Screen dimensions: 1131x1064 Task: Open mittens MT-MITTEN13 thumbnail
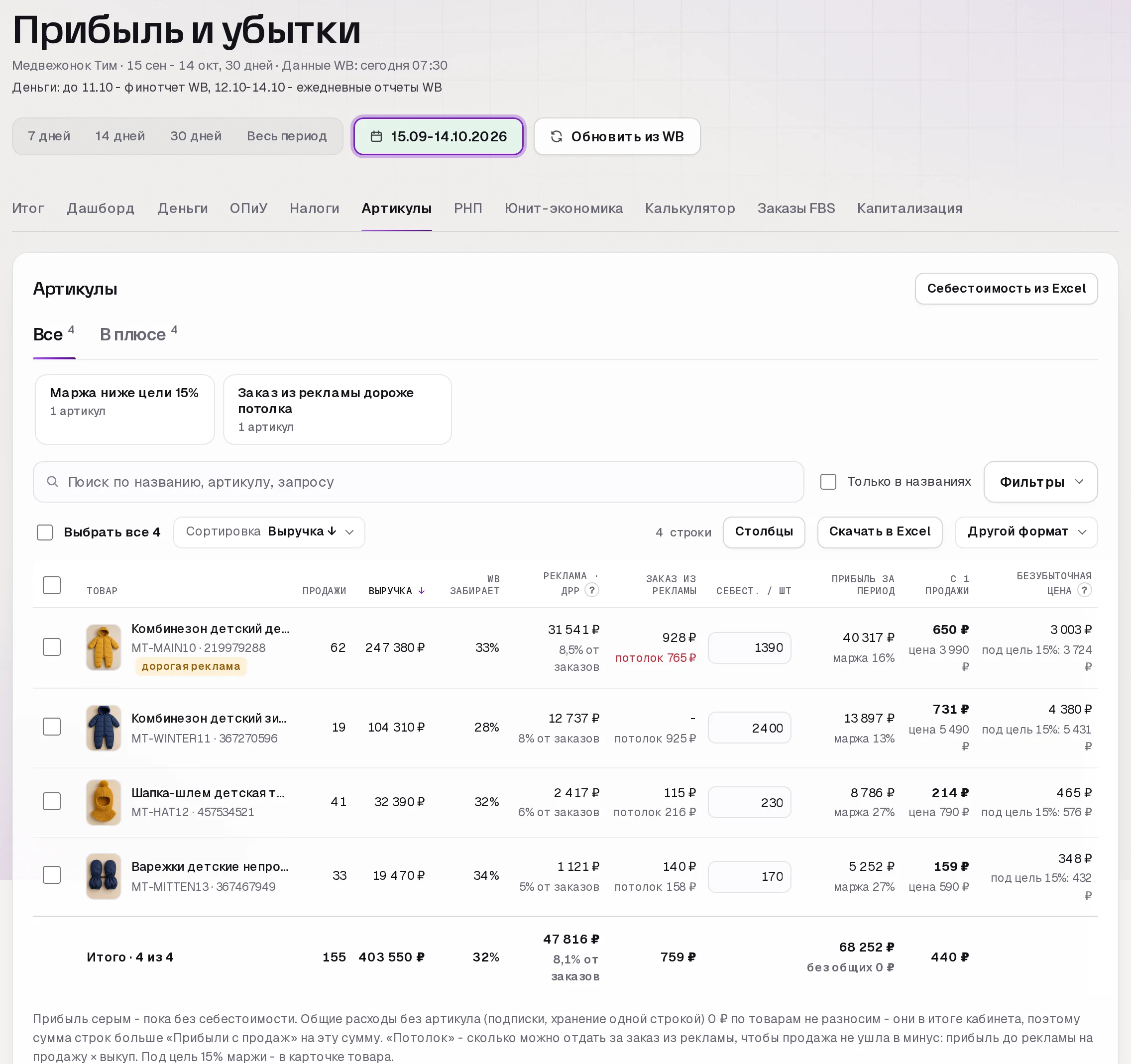104,876
